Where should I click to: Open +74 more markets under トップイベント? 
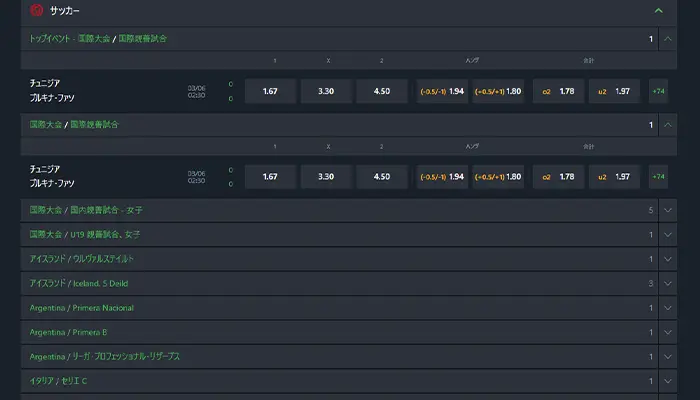click(658, 91)
